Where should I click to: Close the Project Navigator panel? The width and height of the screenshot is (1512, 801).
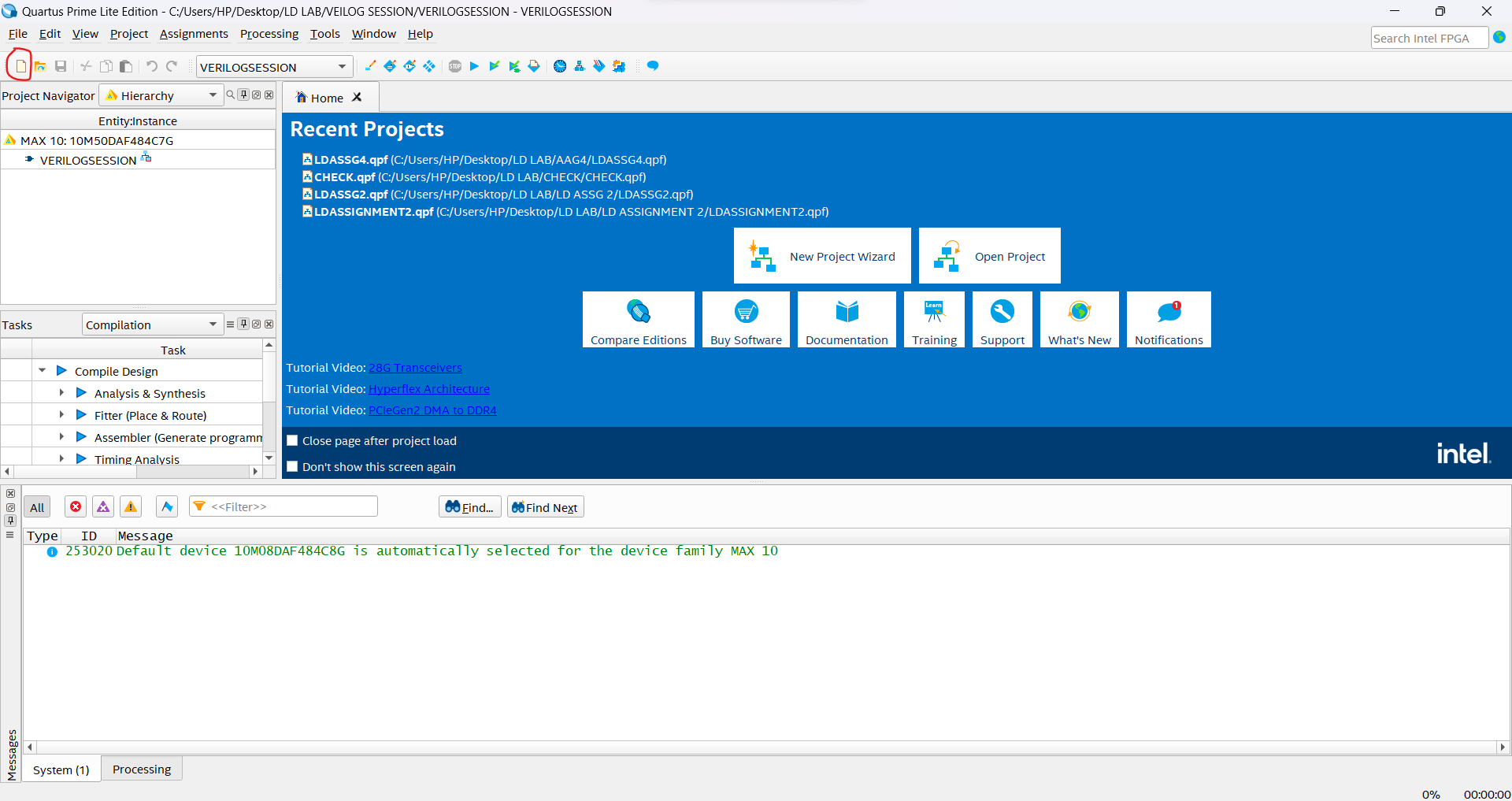tap(269, 95)
